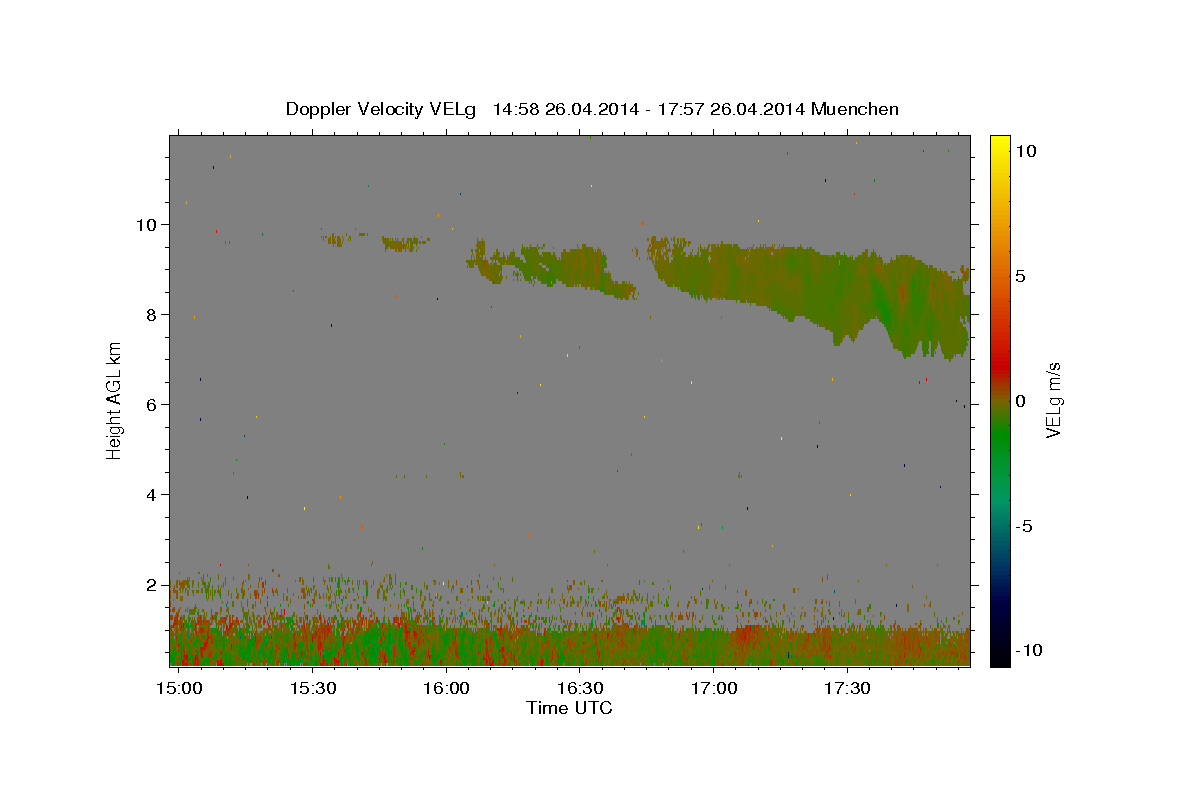This screenshot has height=800, width=1200.
Task: Click the colorbar tick label 5
Action: coord(1020,276)
